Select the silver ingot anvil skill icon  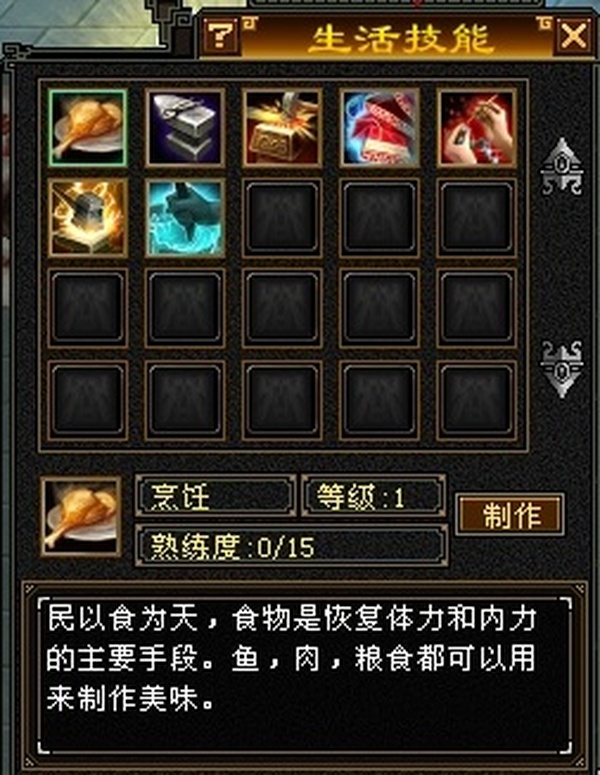point(185,128)
